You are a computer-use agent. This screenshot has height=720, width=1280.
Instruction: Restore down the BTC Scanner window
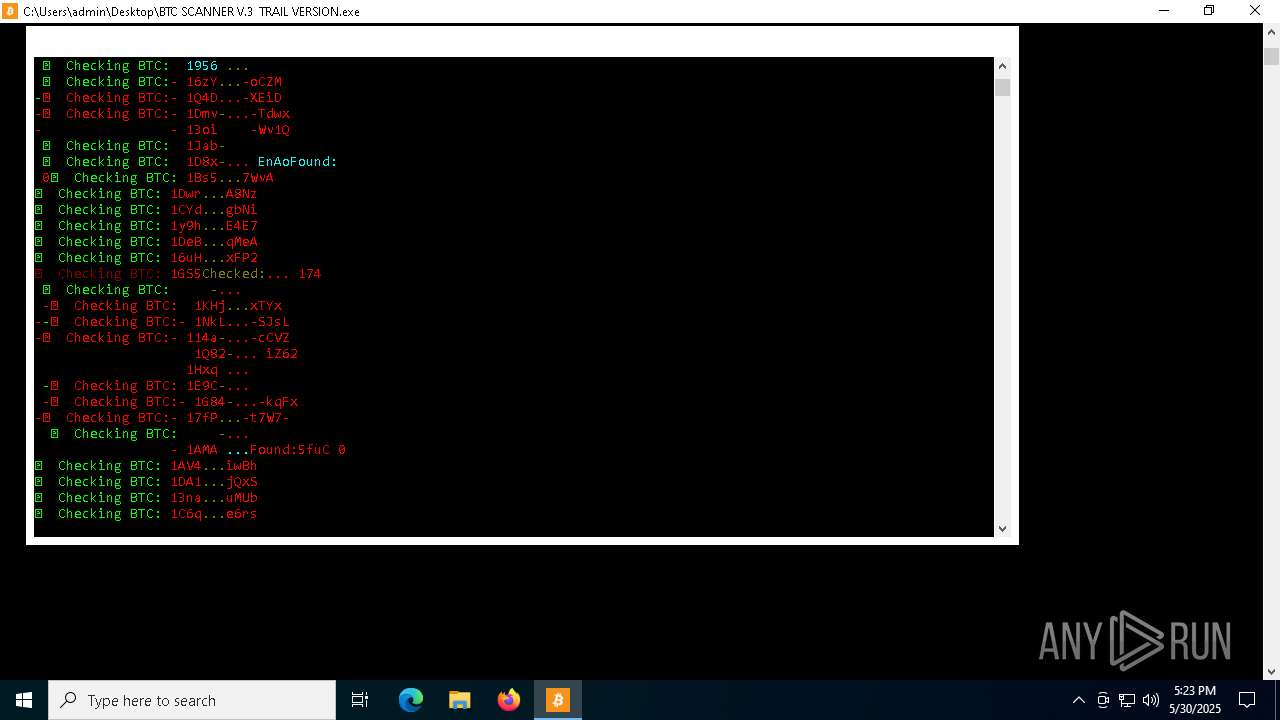pyautogui.click(x=1209, y=11)
